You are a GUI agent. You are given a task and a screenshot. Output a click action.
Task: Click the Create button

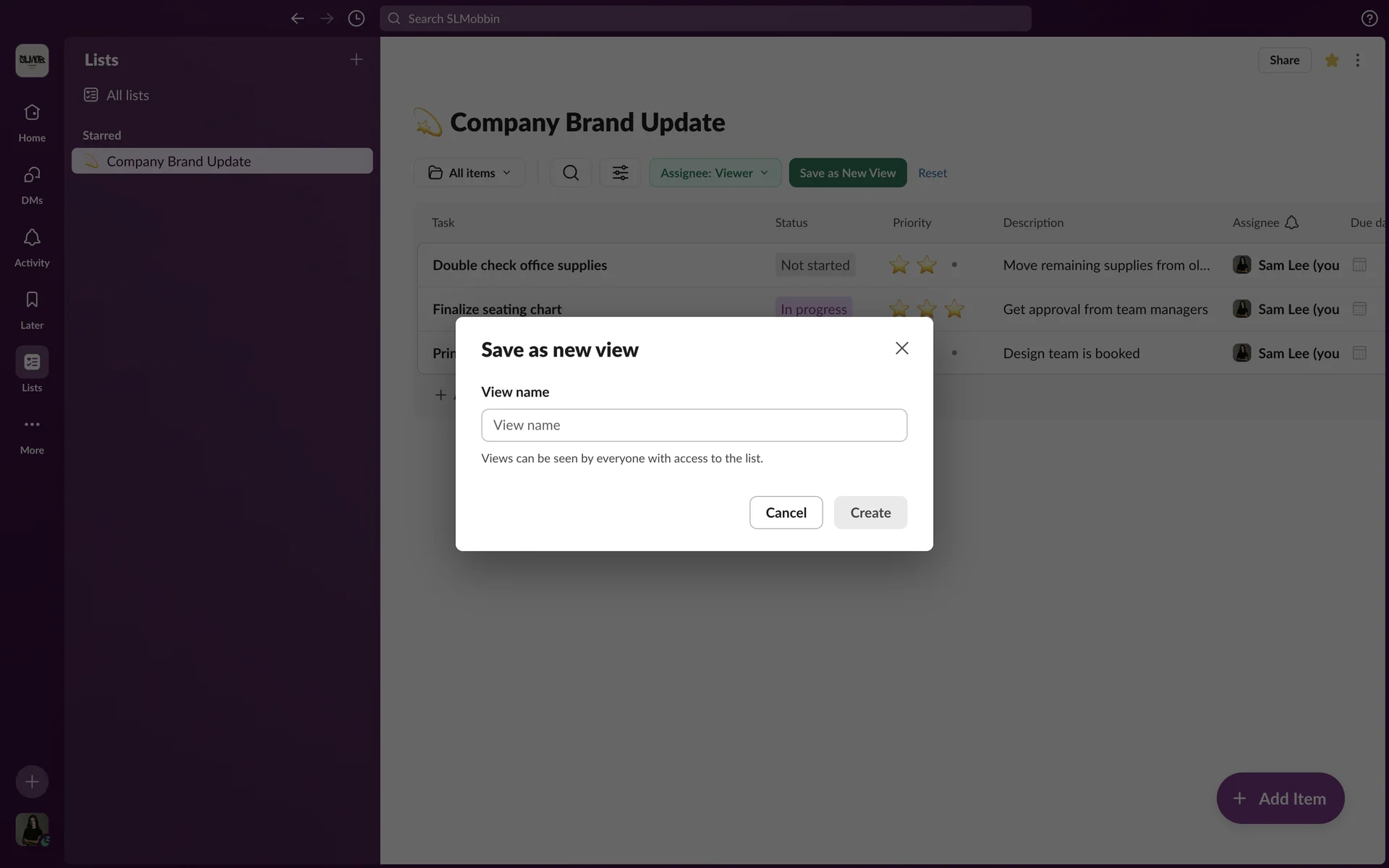[x=870, y=513]
